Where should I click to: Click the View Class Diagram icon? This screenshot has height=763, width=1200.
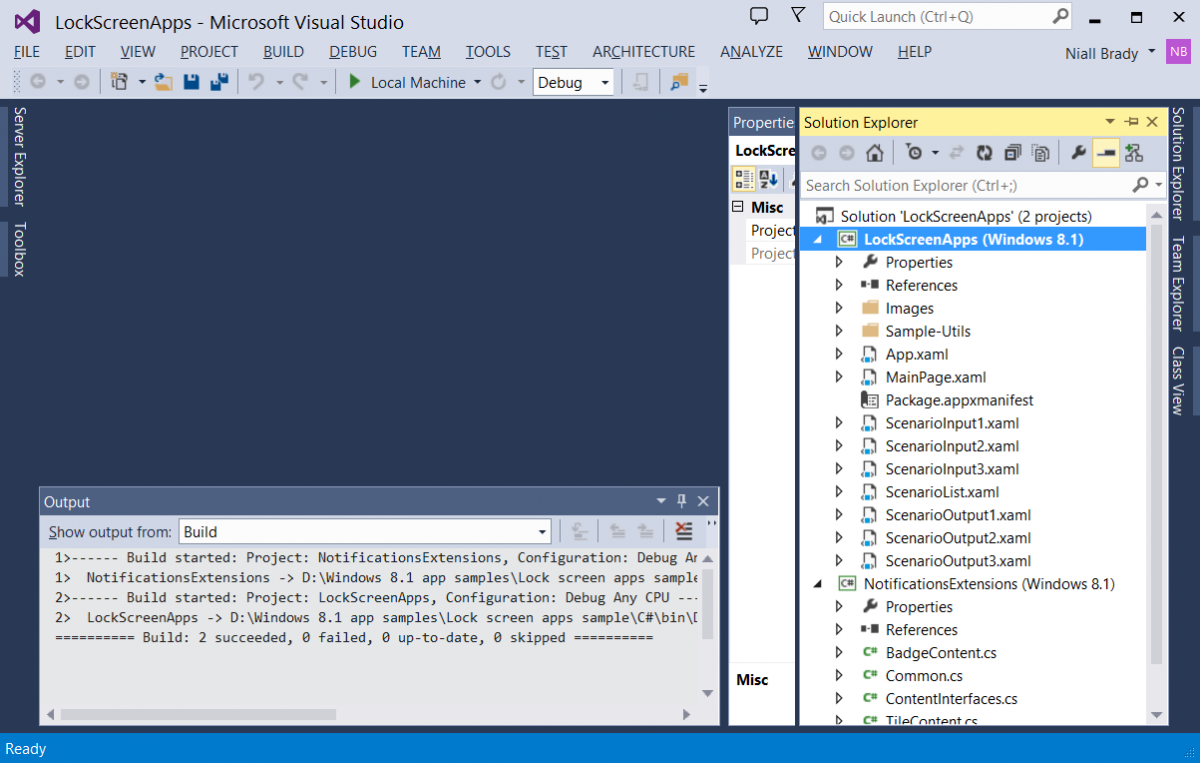1133,153
